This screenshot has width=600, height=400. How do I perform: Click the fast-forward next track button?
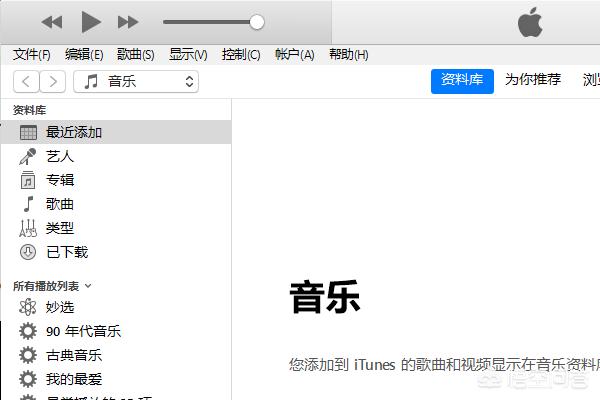pyautogui.click(x=128, y=22)
